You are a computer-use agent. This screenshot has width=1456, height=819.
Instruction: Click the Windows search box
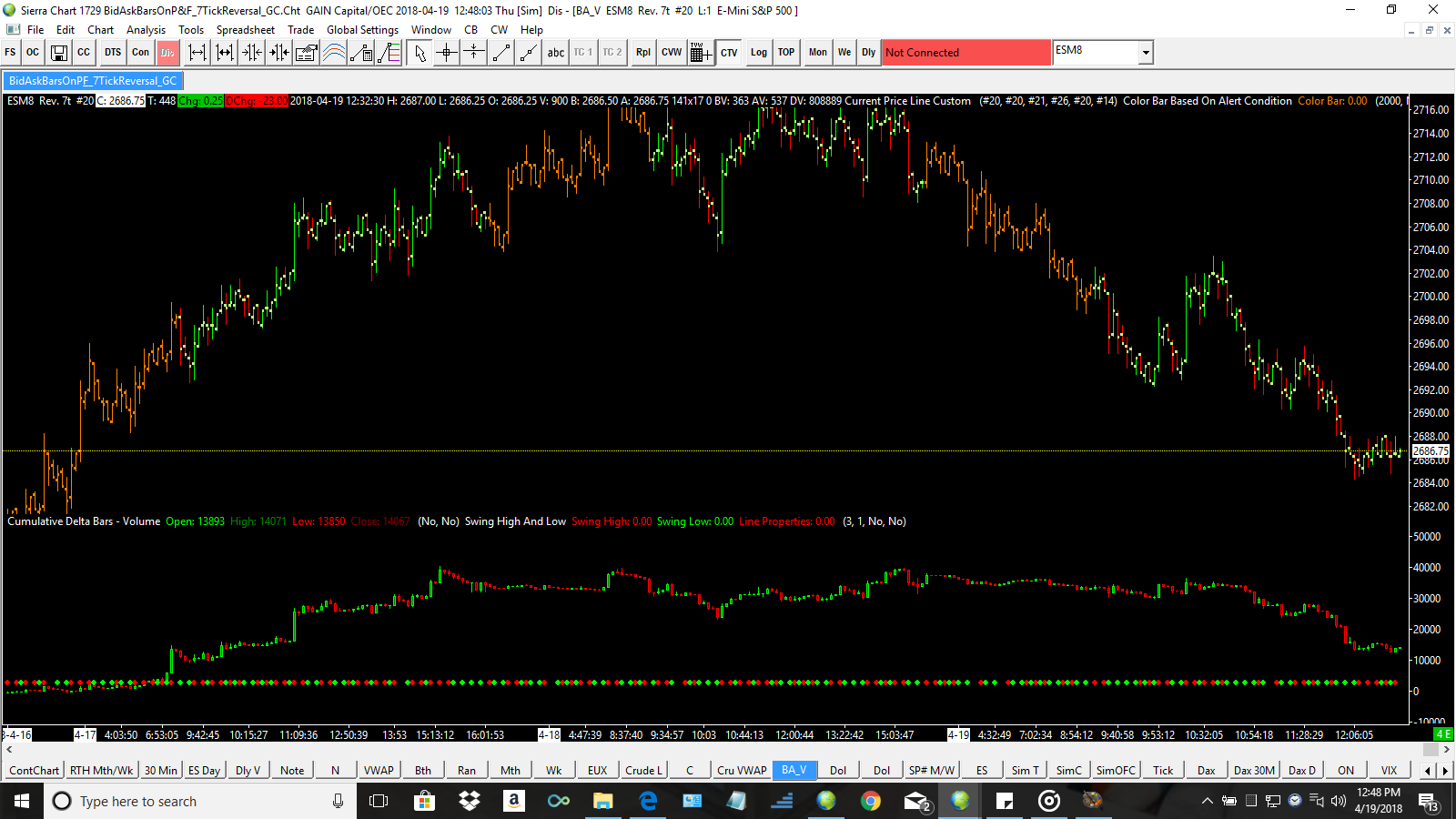pyautogui.click(x=198, y=801)
